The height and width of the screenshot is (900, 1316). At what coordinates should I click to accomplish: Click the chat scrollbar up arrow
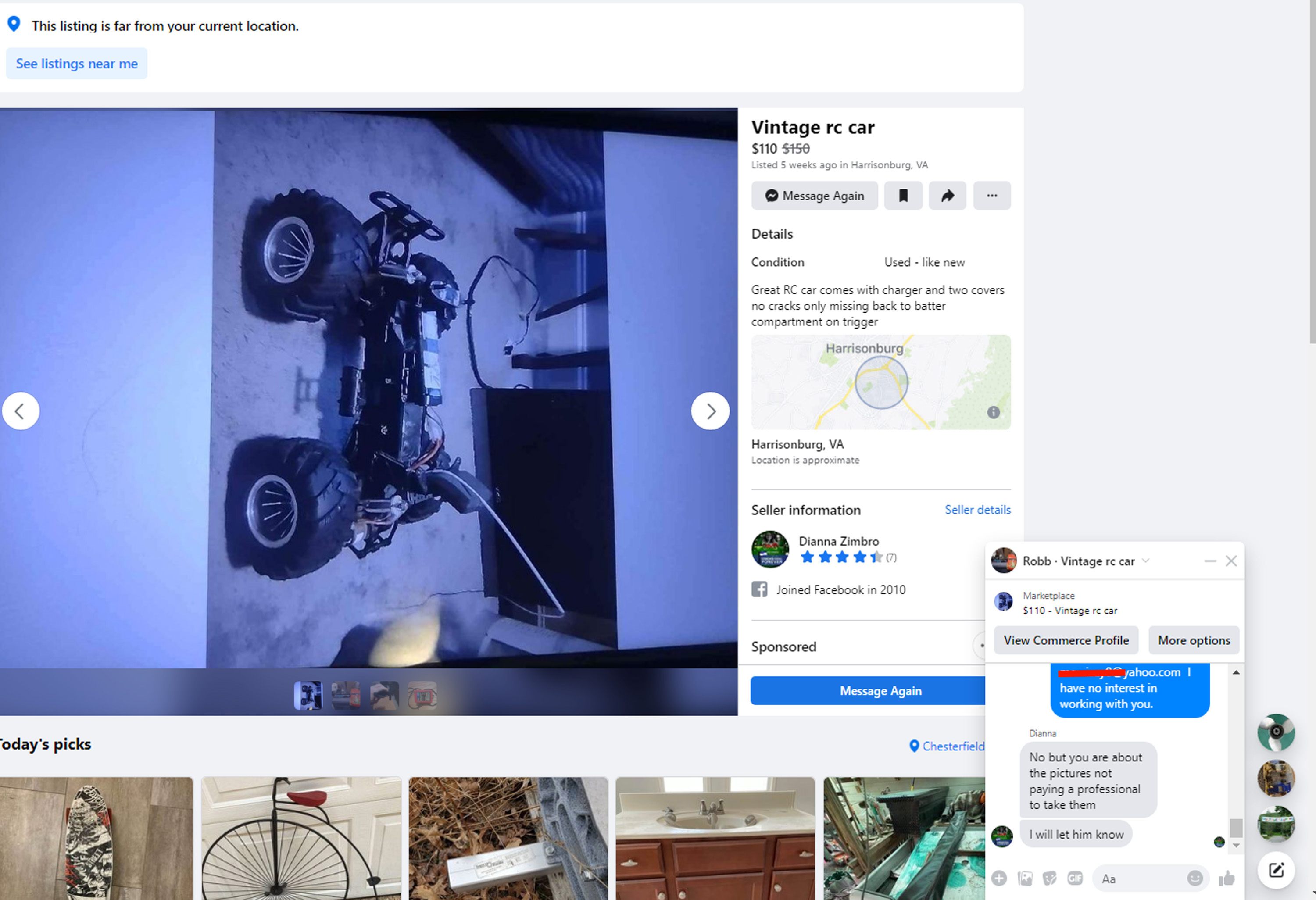[1236, 672]
